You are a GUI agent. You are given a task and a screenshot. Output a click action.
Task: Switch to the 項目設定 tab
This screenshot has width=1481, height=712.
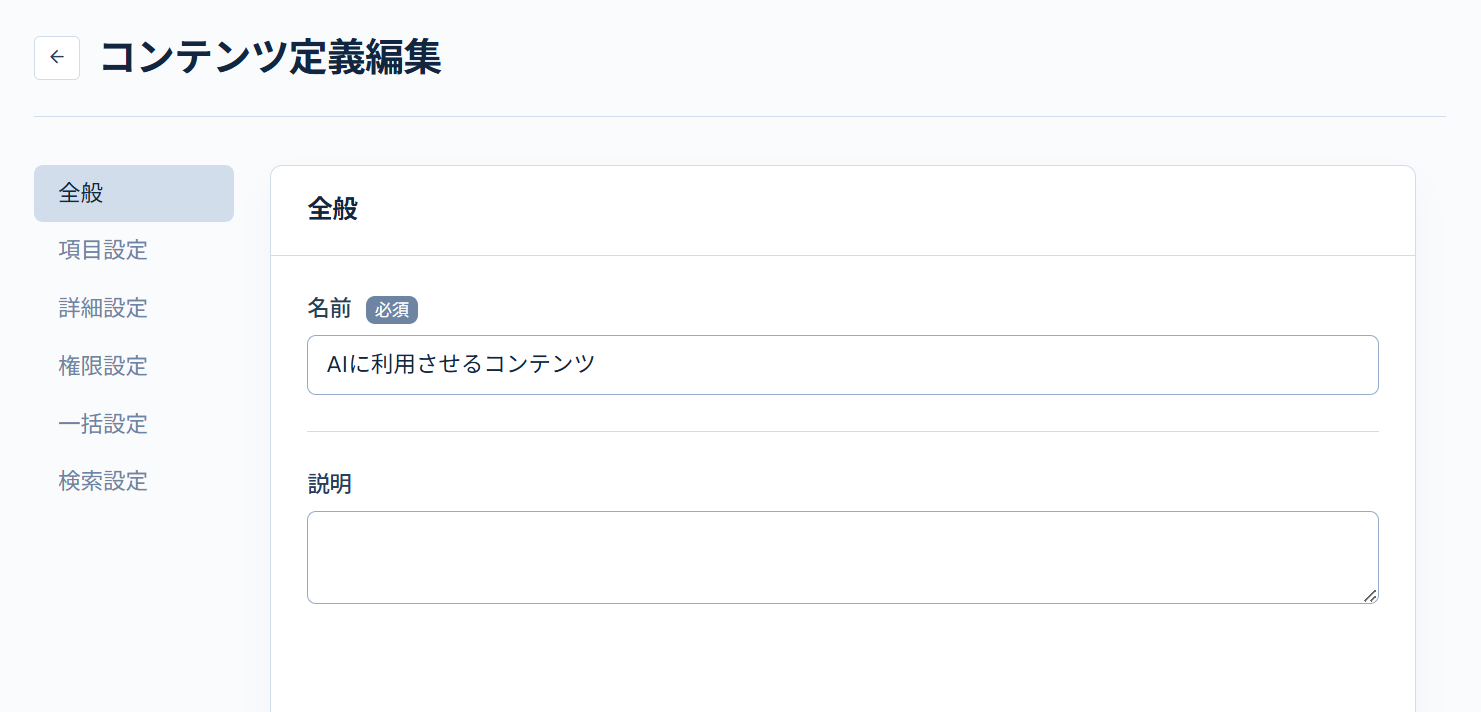(x=101, y=251)
